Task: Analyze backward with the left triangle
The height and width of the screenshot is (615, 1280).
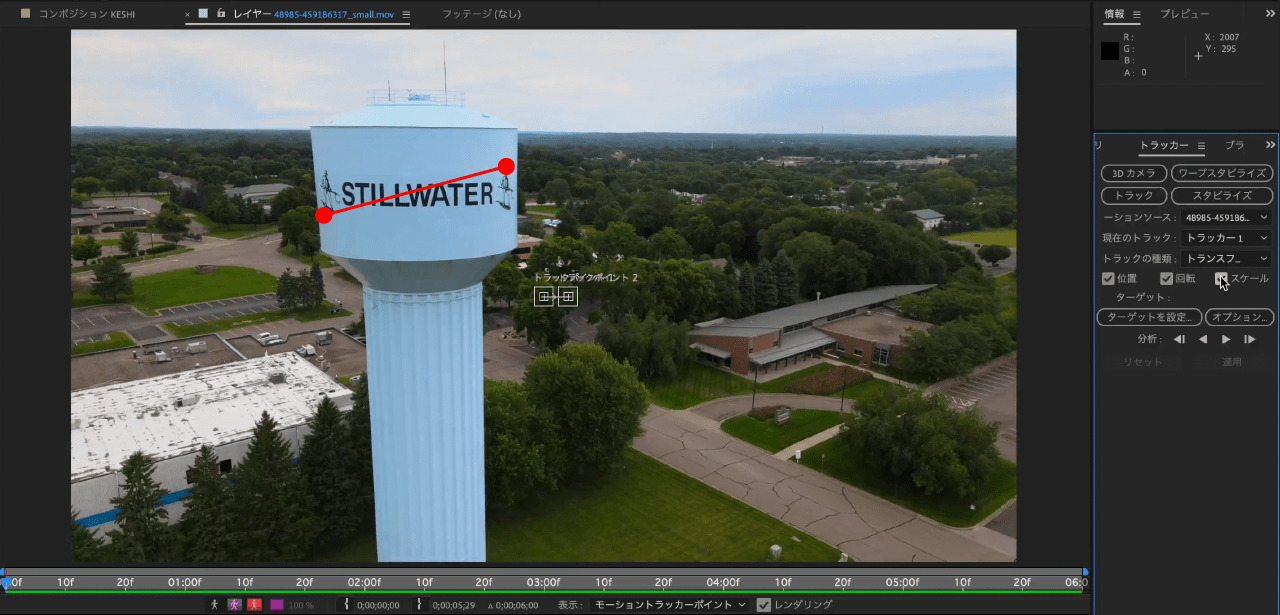Action: coord(1203,339)
